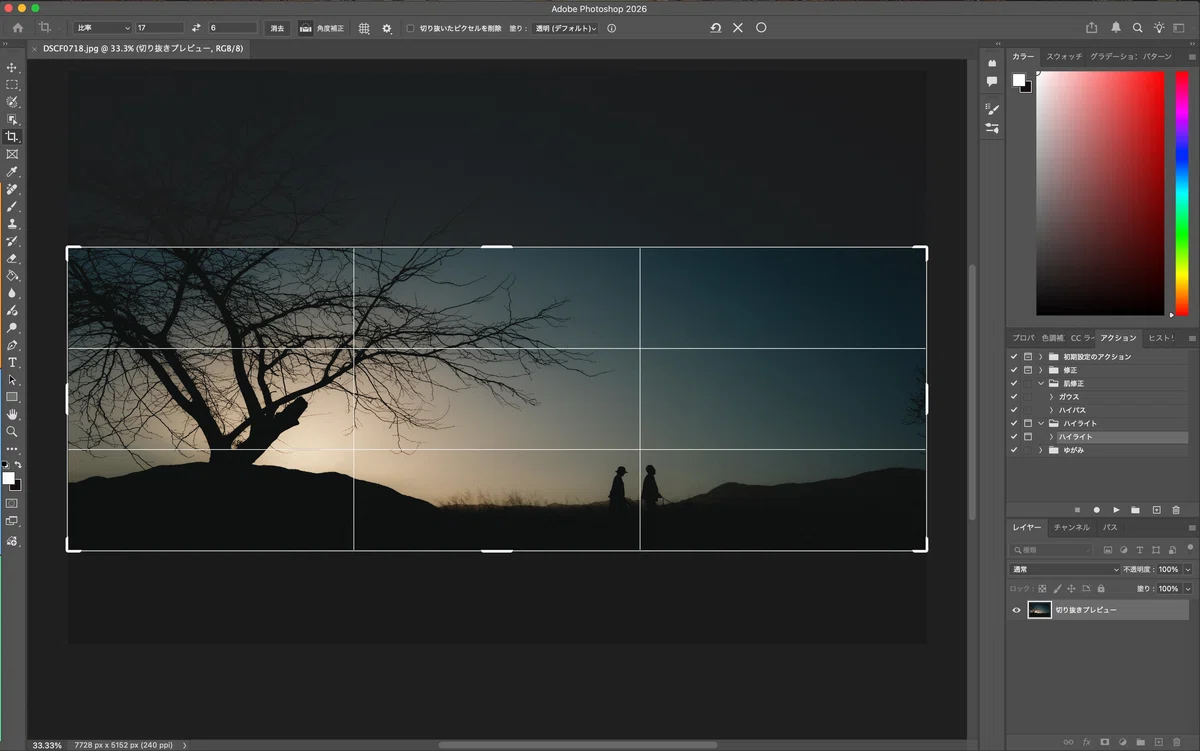This screenshot has width=1200, height=751.
Task: Switch to the チャンネル tab
Action: click(1071, 527)
